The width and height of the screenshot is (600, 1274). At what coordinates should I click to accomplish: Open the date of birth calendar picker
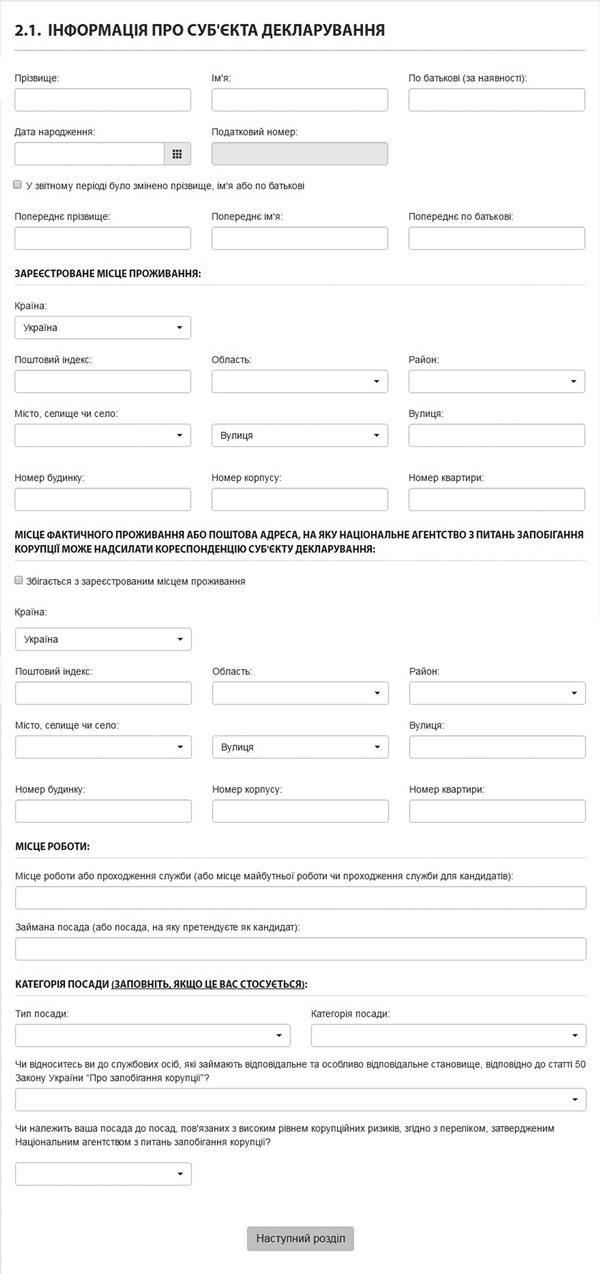177,153
